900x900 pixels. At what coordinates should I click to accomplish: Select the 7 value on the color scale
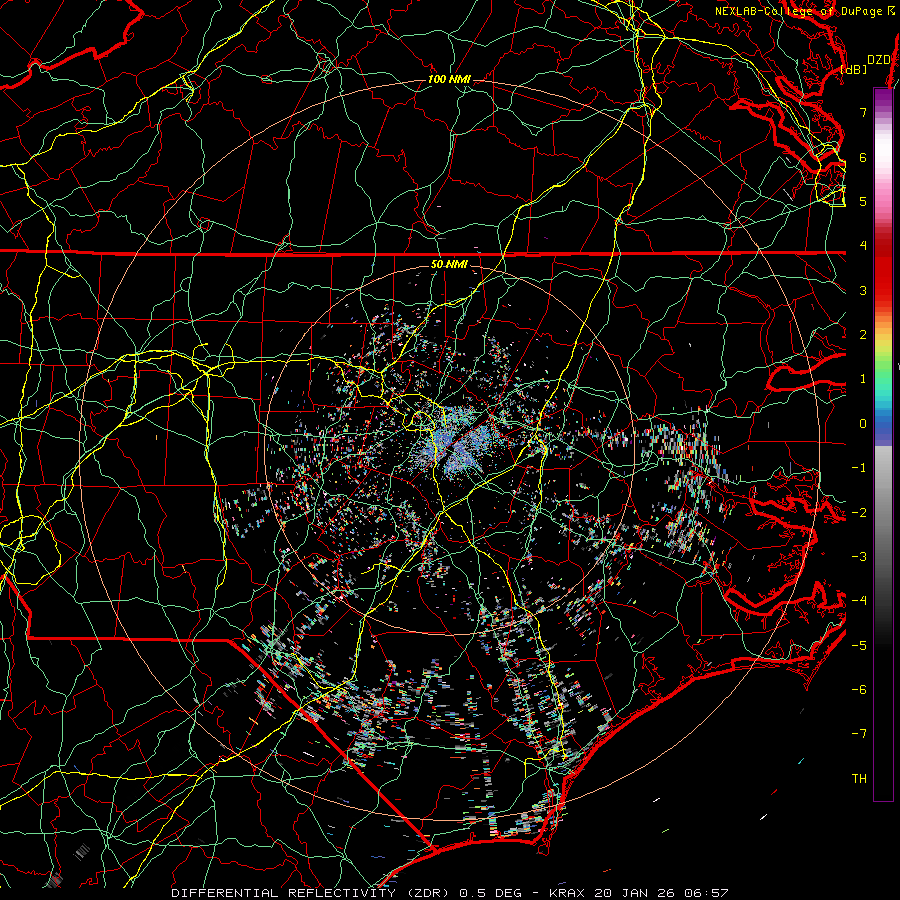pyautogui.click(x=863, y=112)
